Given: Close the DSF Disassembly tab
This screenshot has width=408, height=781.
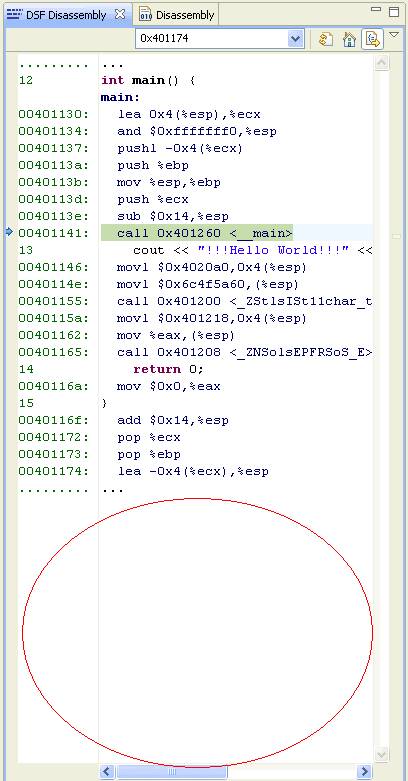Looking at the screenshot, I should (120, 14).
